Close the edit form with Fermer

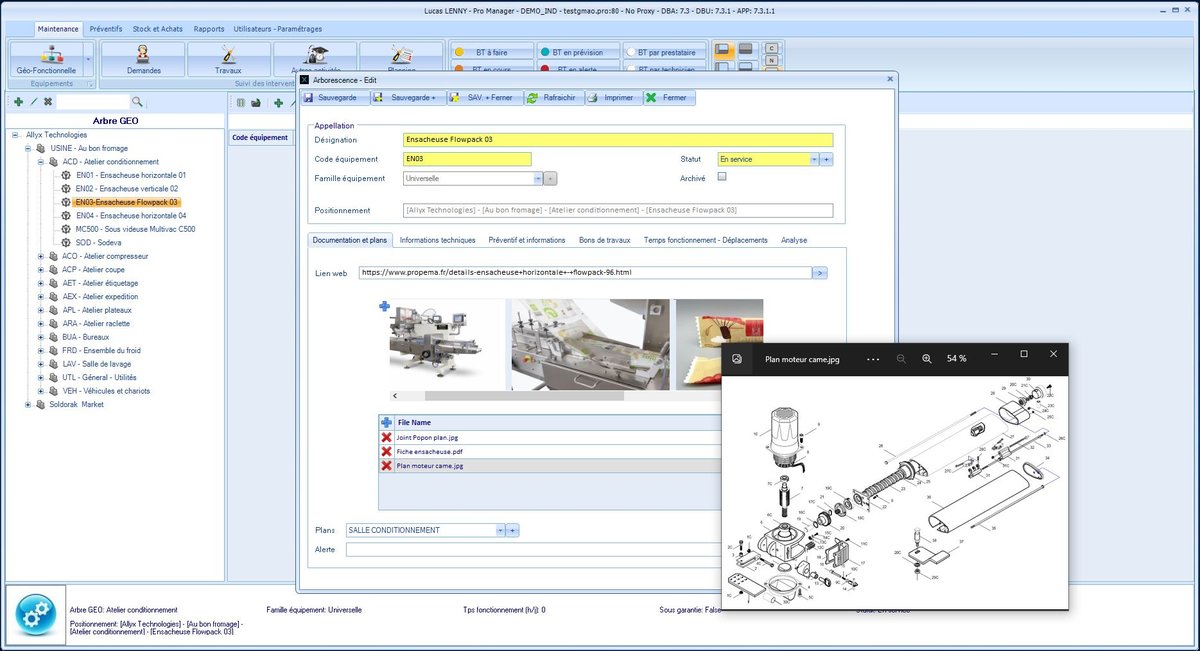tap(667, 98)
